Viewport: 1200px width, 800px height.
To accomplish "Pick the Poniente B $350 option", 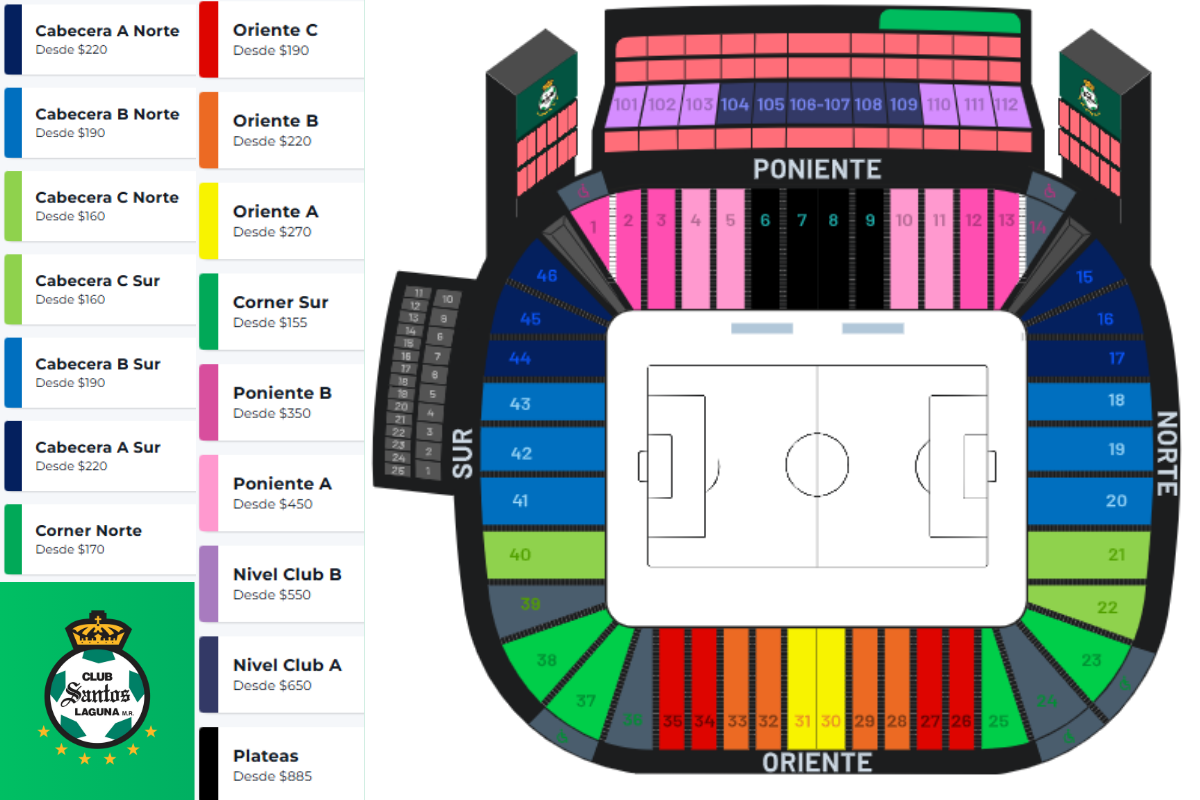I will [282, 402].
